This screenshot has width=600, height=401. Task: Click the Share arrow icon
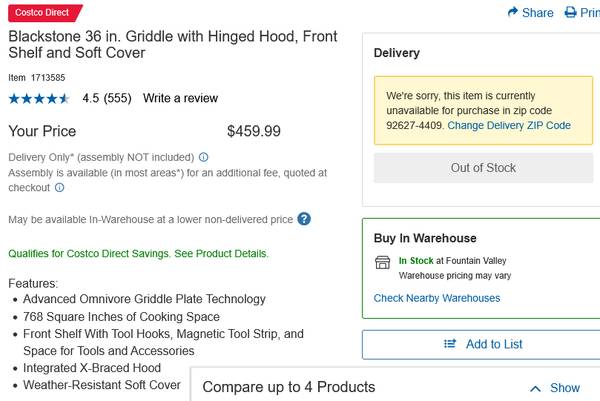point(513,12)
